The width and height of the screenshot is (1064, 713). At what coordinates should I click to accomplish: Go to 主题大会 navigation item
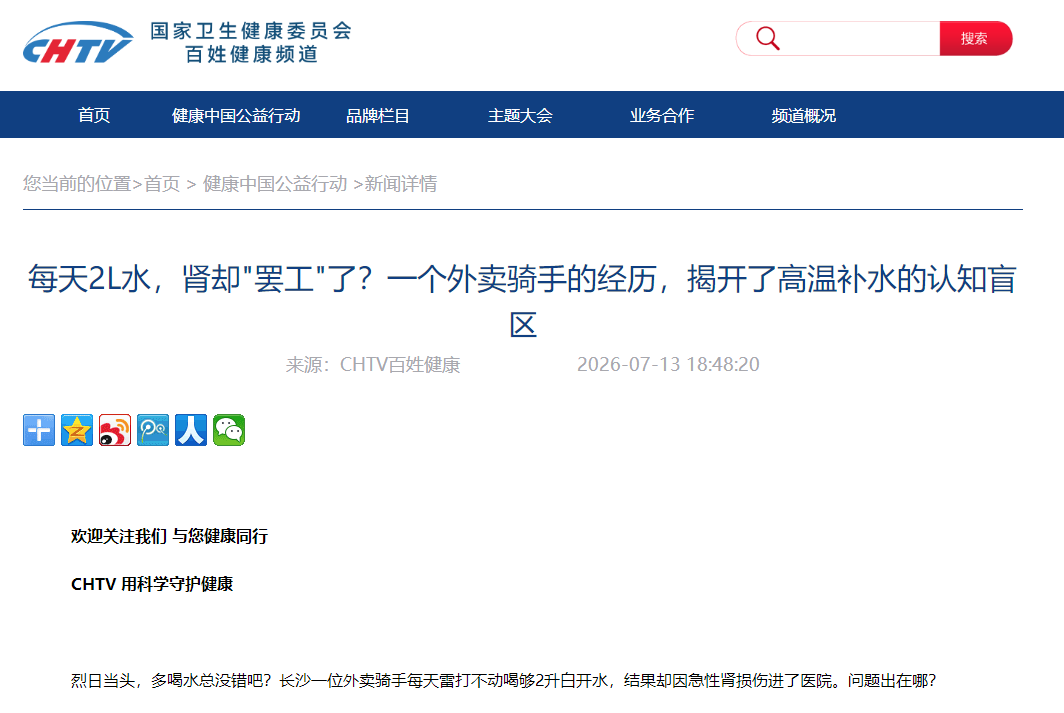pyautogui.click(x=520, y=115)
